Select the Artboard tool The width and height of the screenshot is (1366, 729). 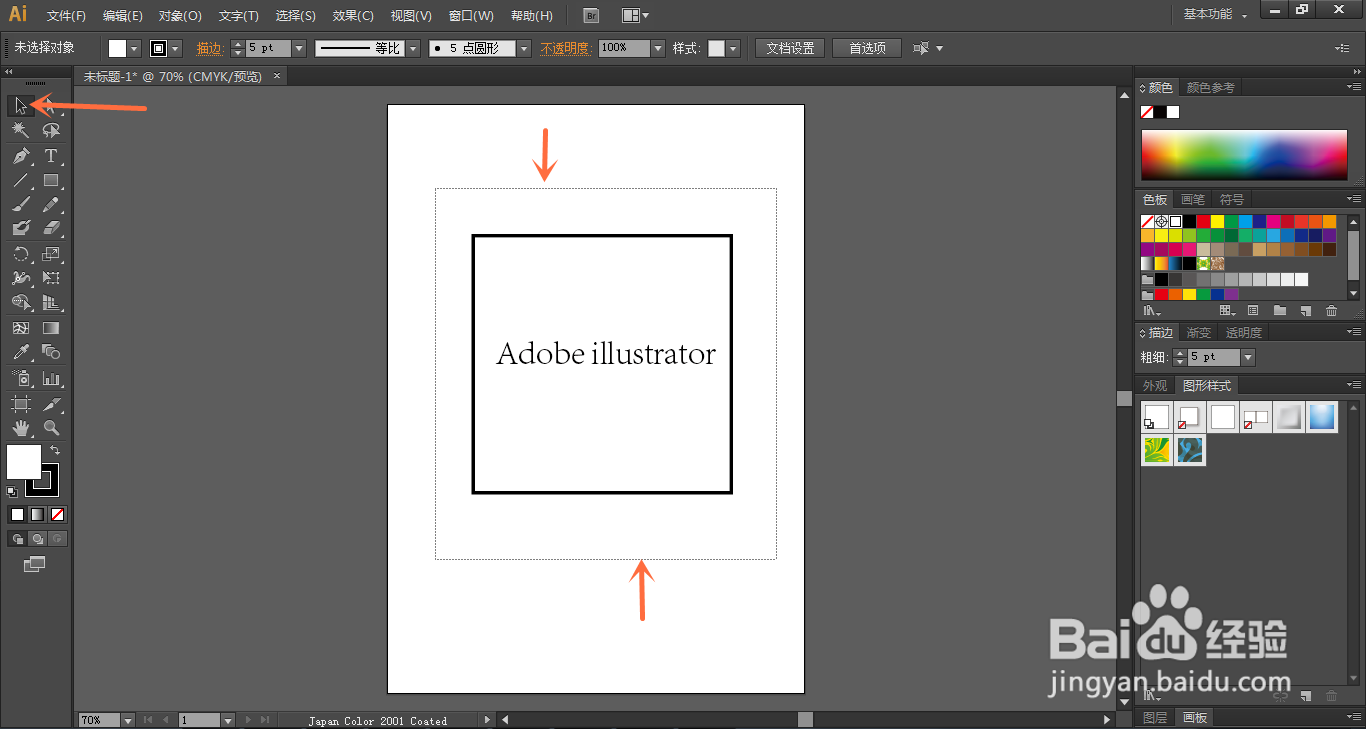(x=21, y=404)
